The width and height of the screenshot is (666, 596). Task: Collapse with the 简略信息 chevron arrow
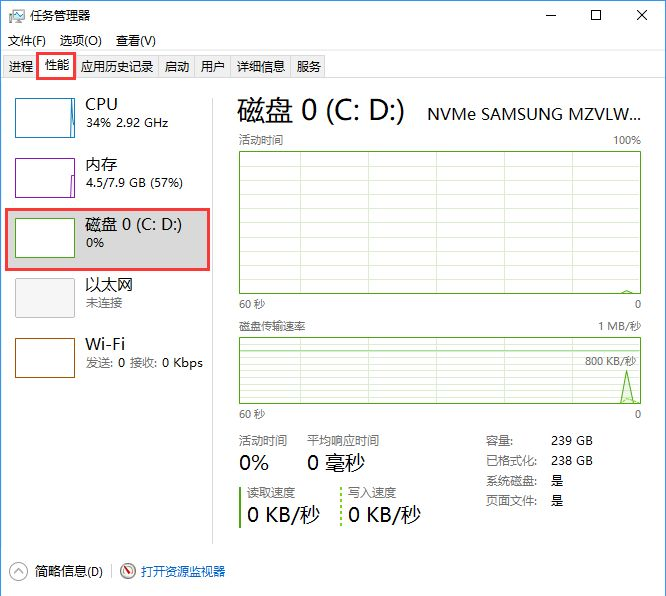point(19,571)
